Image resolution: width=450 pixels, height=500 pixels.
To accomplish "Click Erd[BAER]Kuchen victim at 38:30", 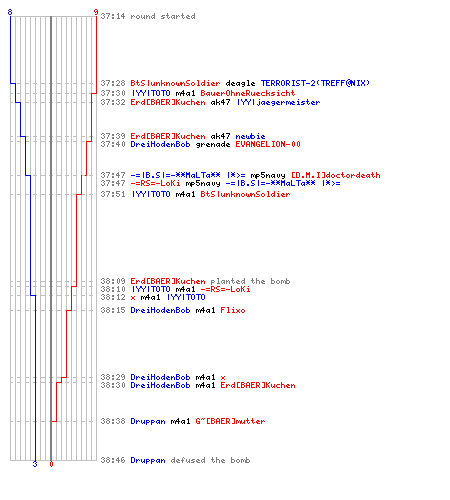I will coord(258,385).
